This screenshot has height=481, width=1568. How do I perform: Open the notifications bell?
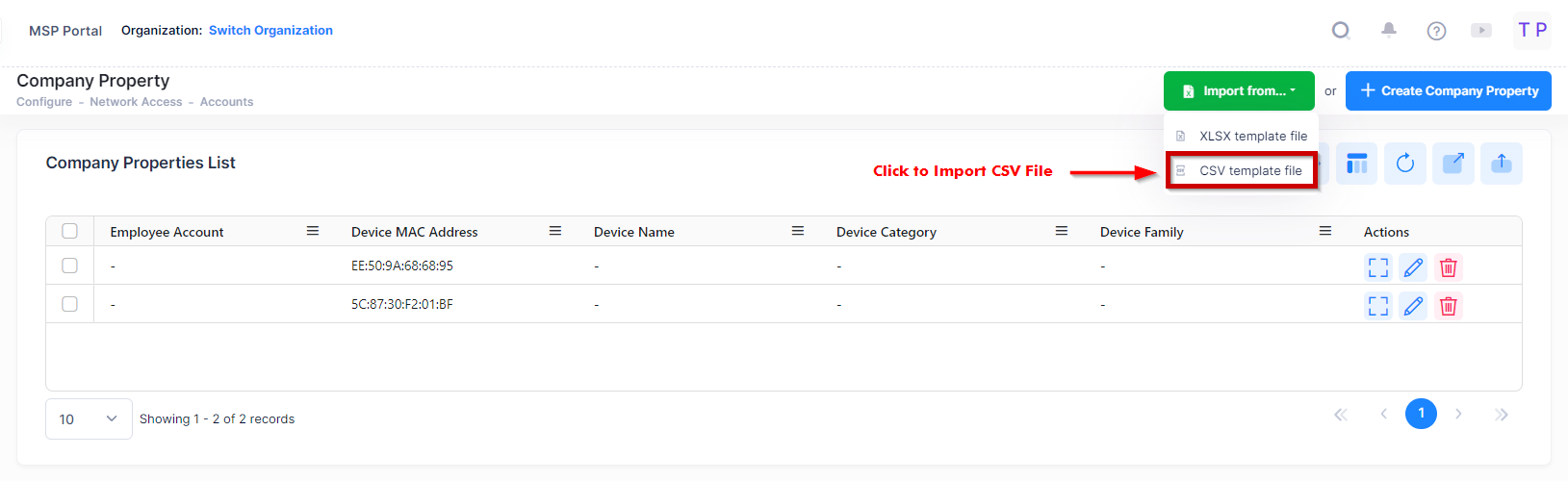(1388, 31)
